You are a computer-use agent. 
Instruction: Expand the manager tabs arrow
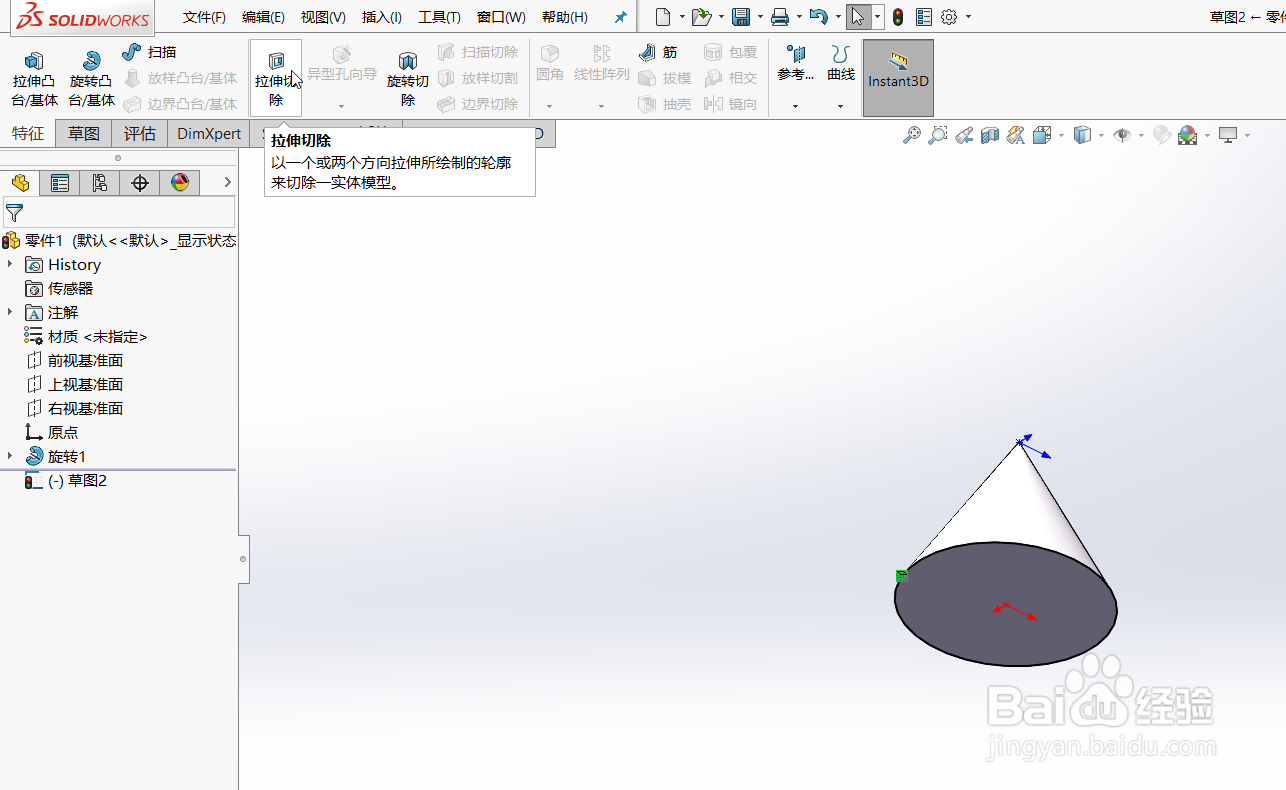coord(227,182)
